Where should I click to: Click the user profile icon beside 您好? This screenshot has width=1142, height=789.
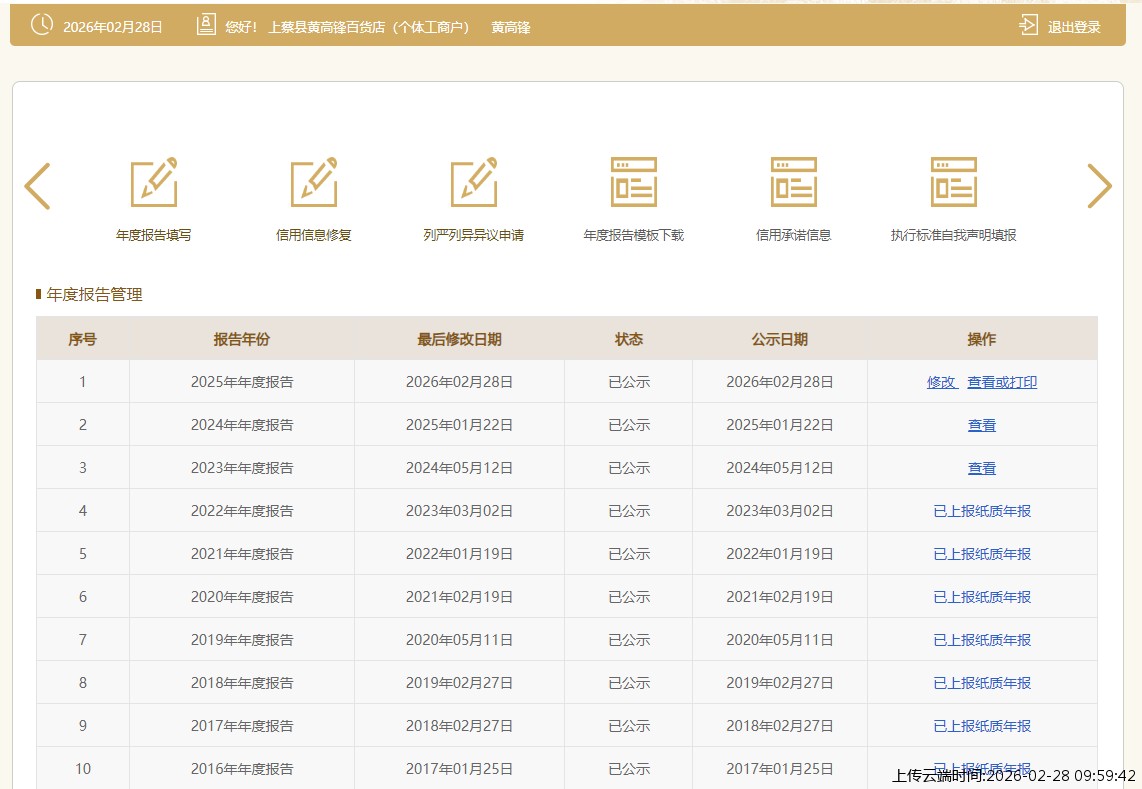point(206,26)
